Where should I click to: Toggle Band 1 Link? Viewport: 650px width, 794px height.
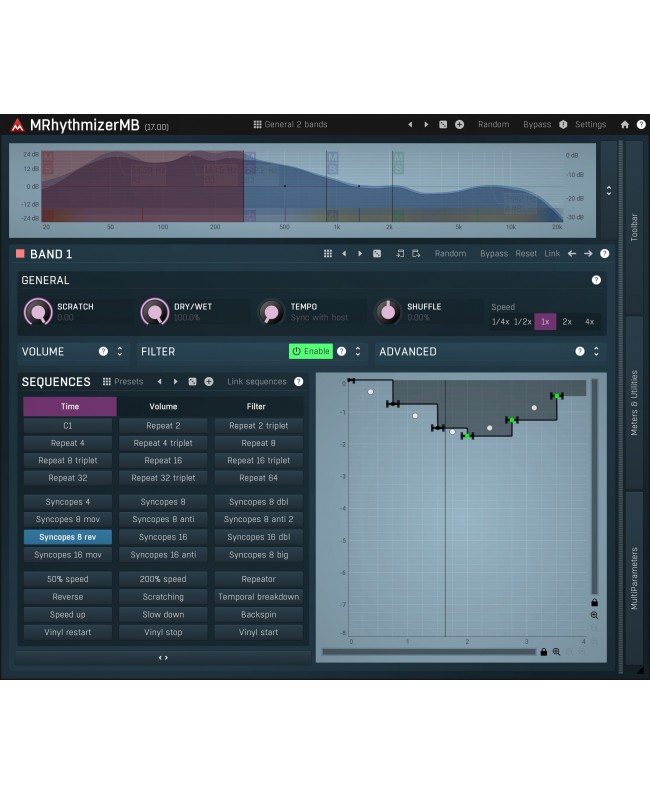click(x=552, y=254)
